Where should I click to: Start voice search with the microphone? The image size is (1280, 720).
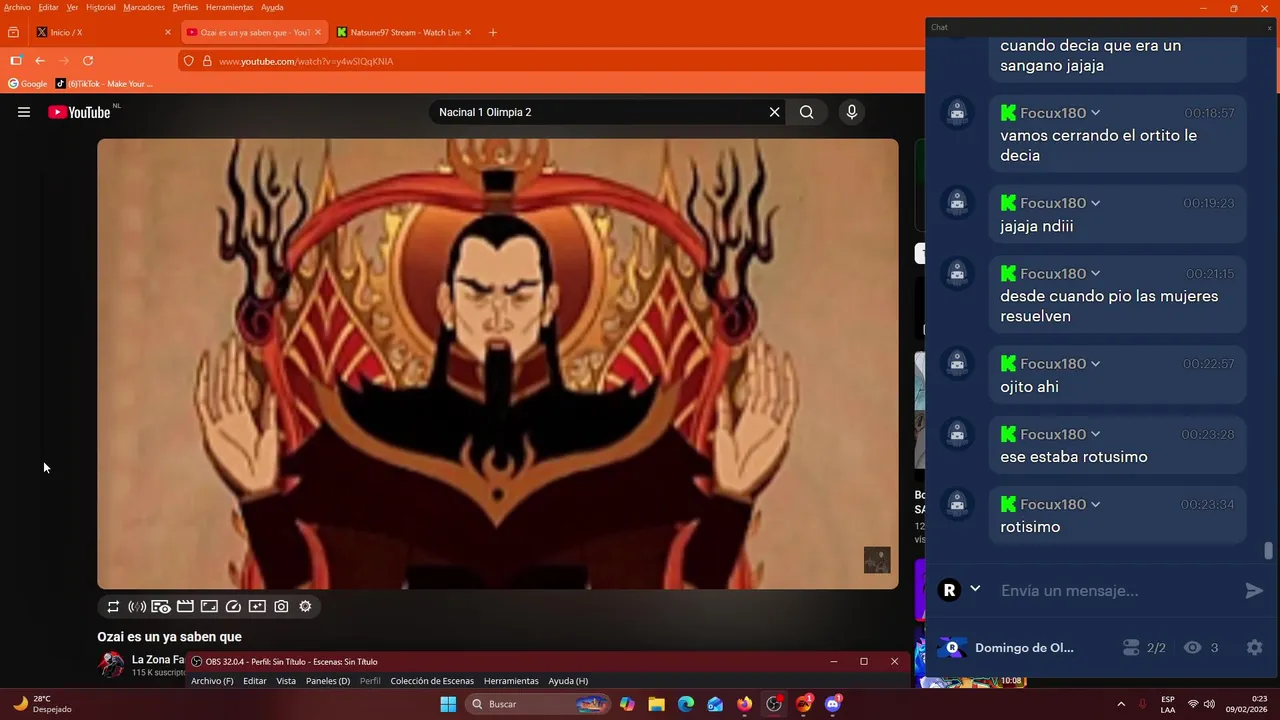[852, 112]
